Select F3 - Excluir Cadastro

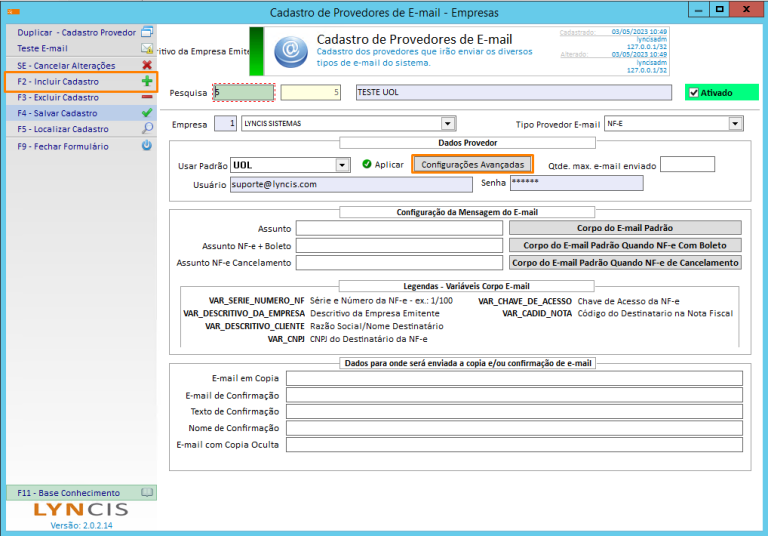click(x=82, y=97)
